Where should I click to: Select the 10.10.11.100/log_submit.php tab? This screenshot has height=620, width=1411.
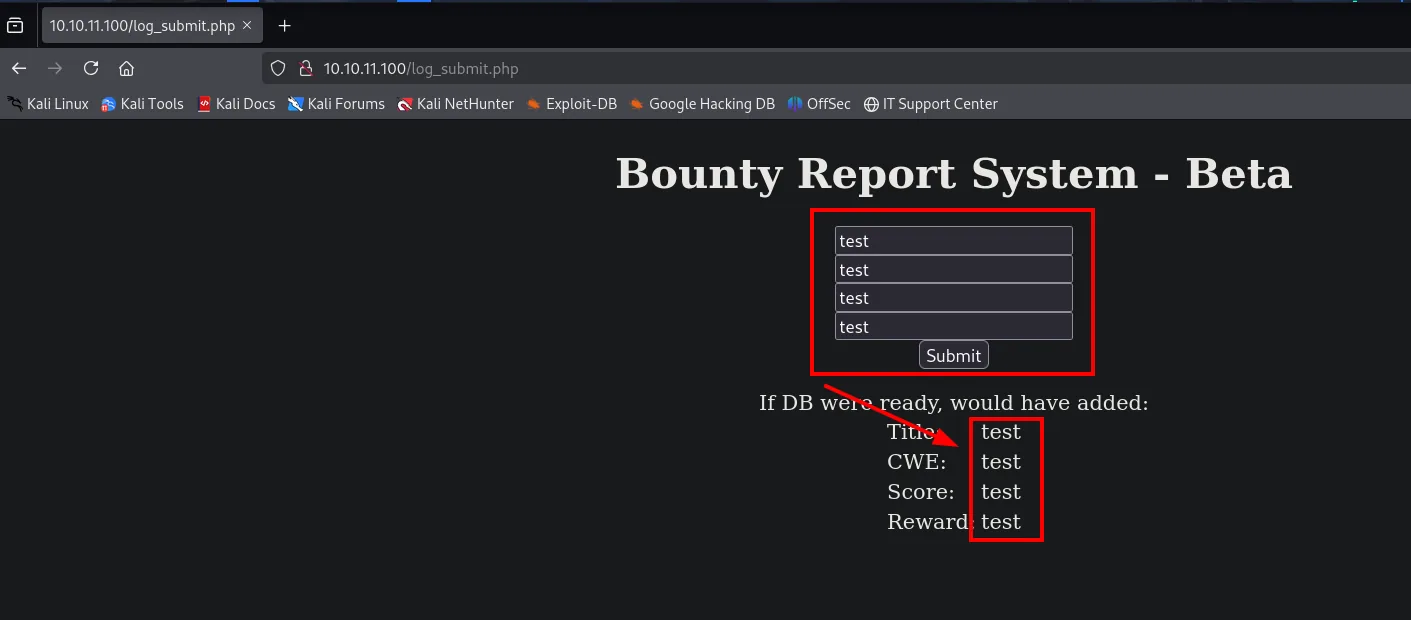[151, 25]
